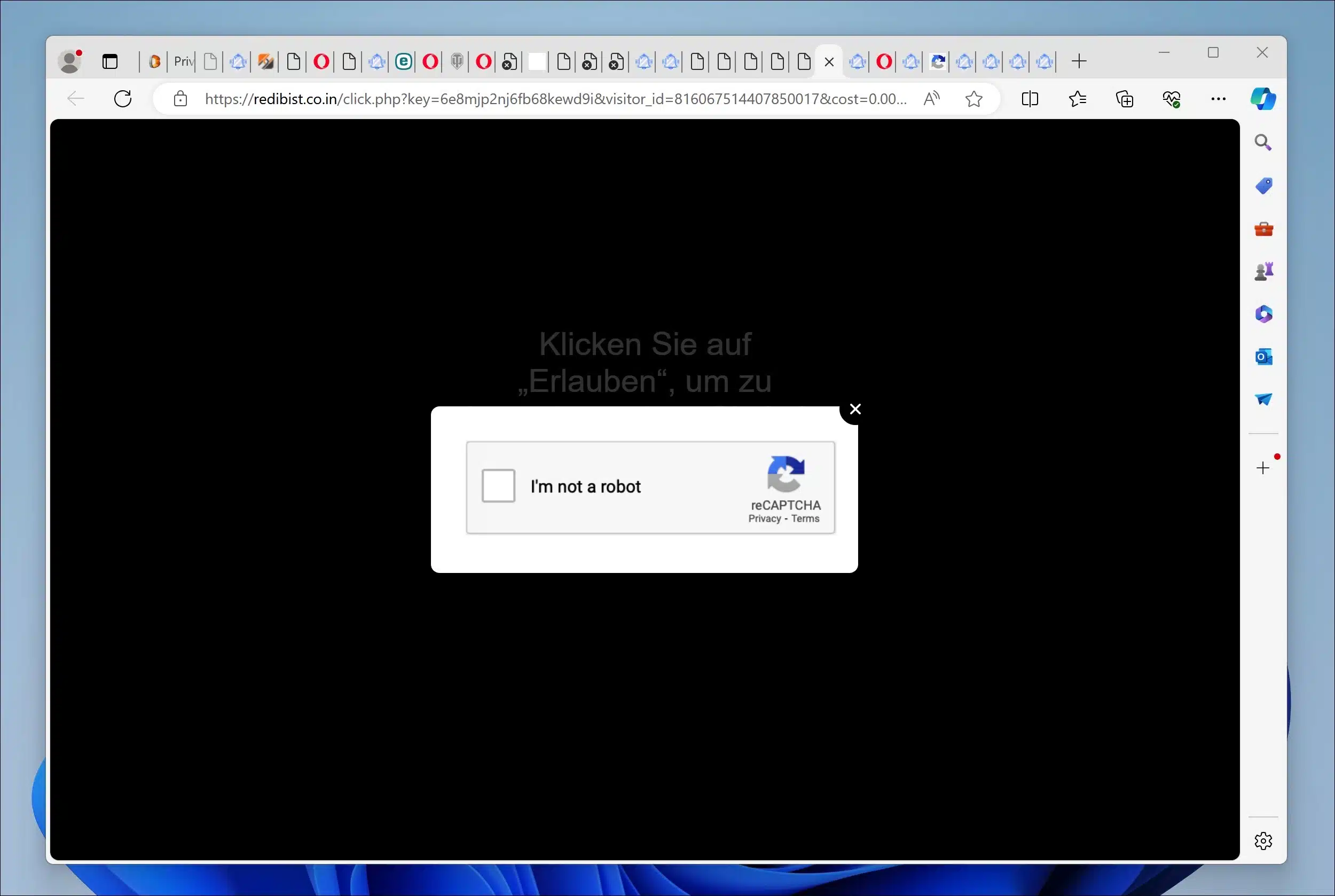Launch Copilot from the toolbar

pos(1263,99)
